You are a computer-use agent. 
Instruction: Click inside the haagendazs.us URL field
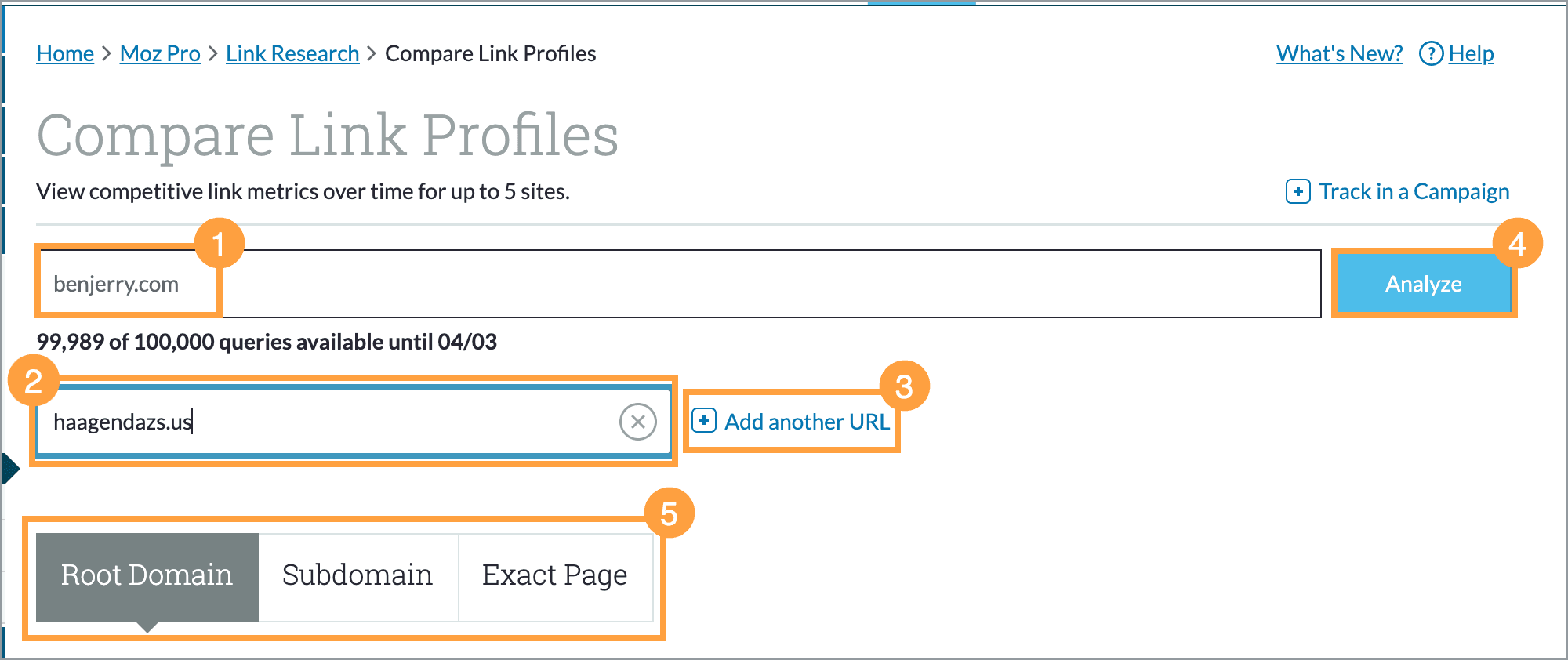tap(329, 422)
